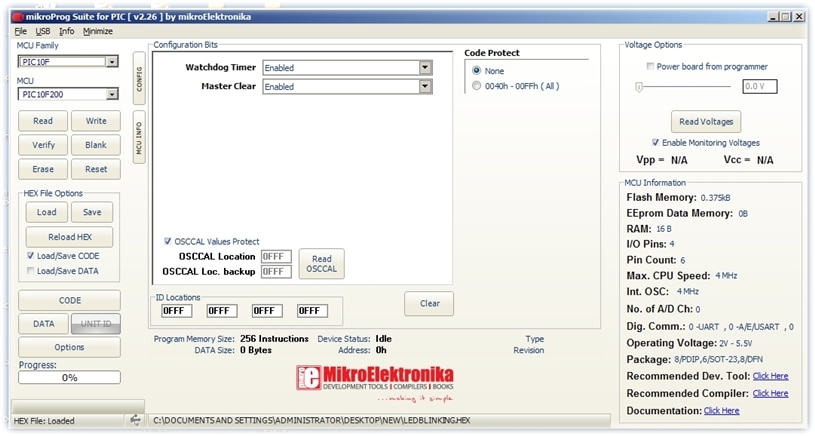Click the Minimize menu item
The height and width of the screenshot is (436, 815).
tap(98, 31)
